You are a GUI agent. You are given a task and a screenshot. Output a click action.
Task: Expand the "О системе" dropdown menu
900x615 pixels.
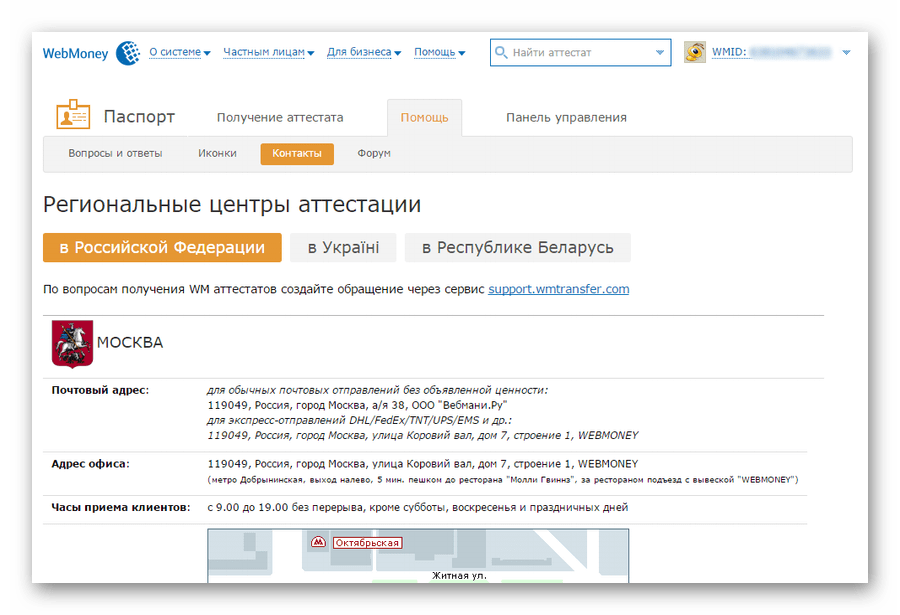coord(179,52)
